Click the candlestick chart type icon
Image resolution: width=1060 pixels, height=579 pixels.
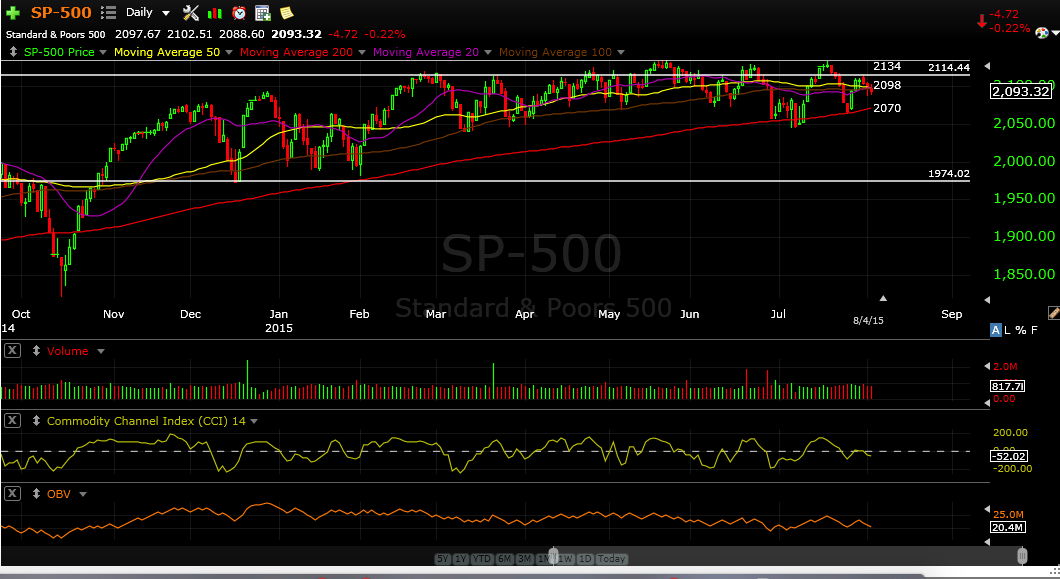click(x=215, y=13)
